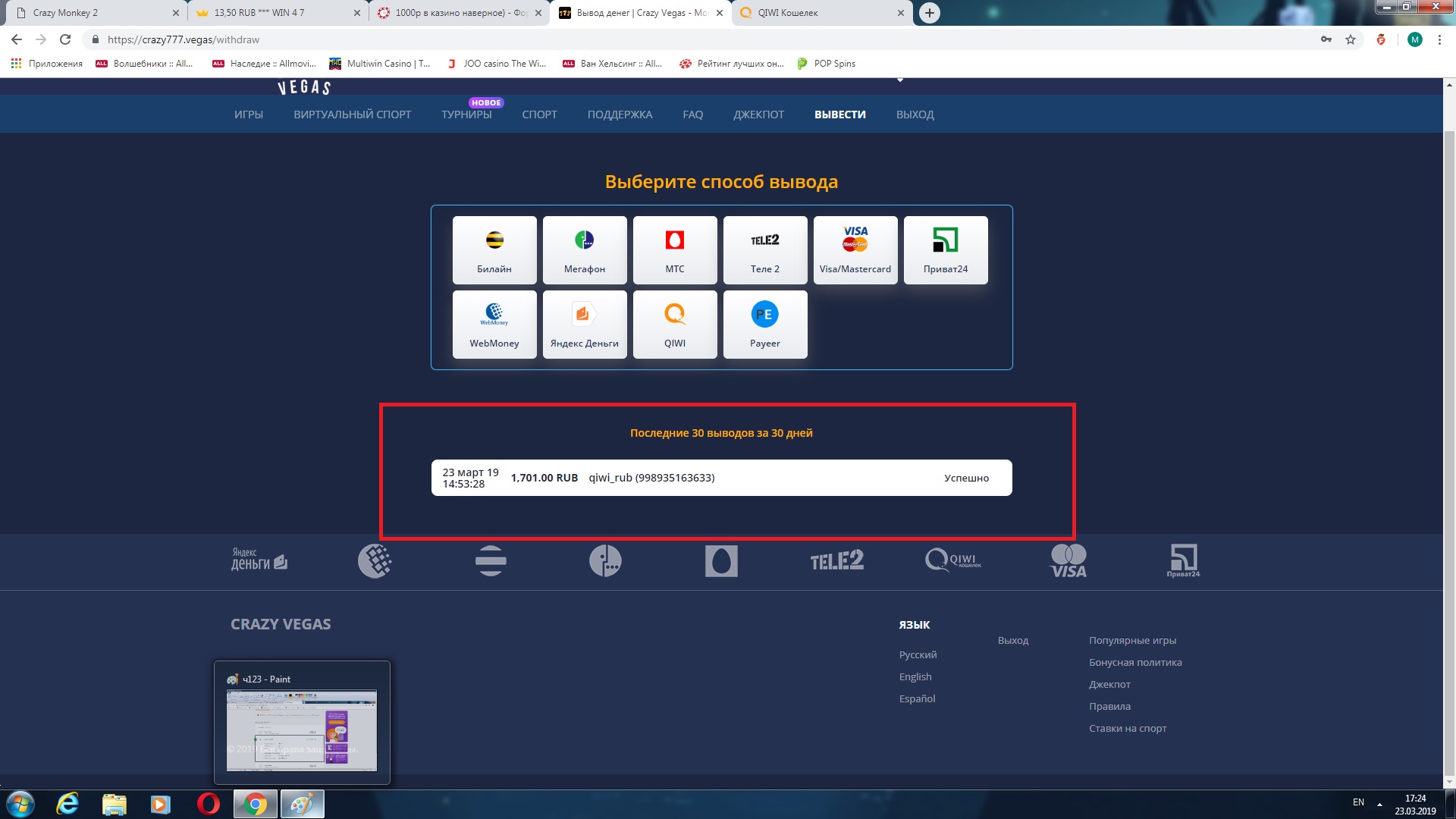Click withdrawal status Успешно
The height and width of the screenshot is (819, 1456).
point(966,478)
